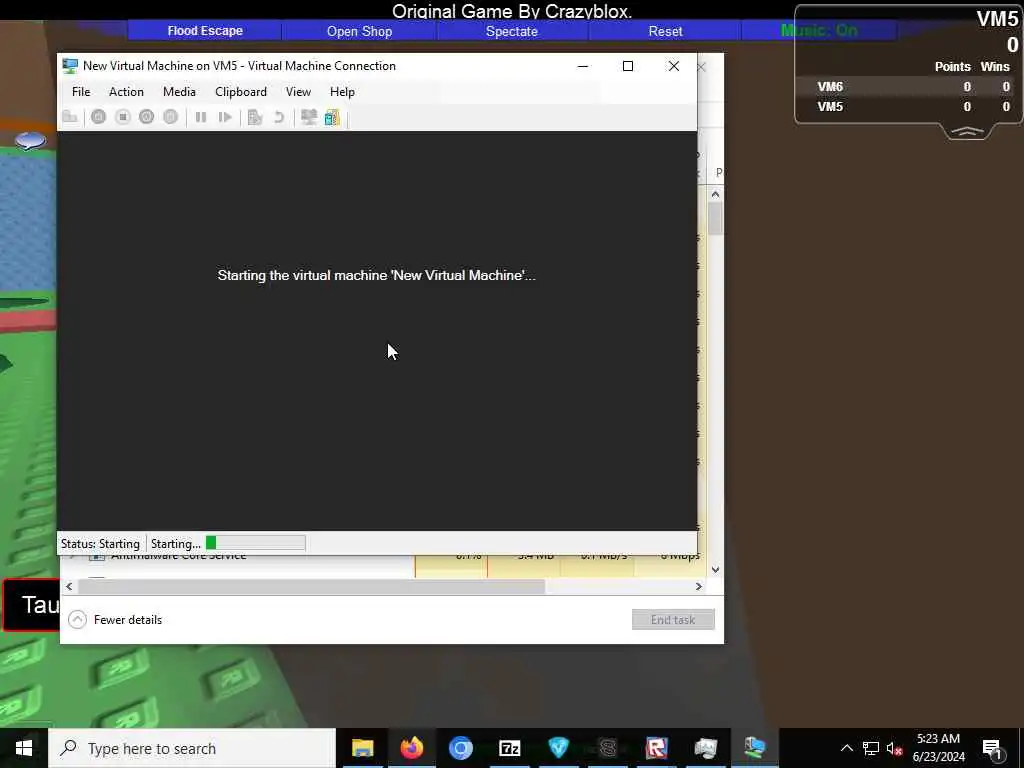This screenshot has height=768, width=1024.
Task: Click the 'Status: Starting' status bar text
Action: pyautogui.click(x=100, y=543)
